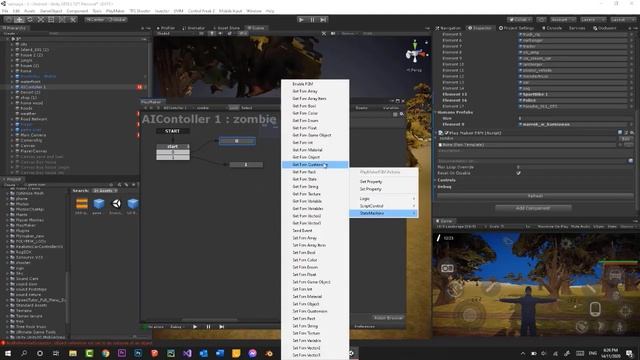Toggle Mute Audio in Game view
The image size is (640, 360).
(580, 227)
